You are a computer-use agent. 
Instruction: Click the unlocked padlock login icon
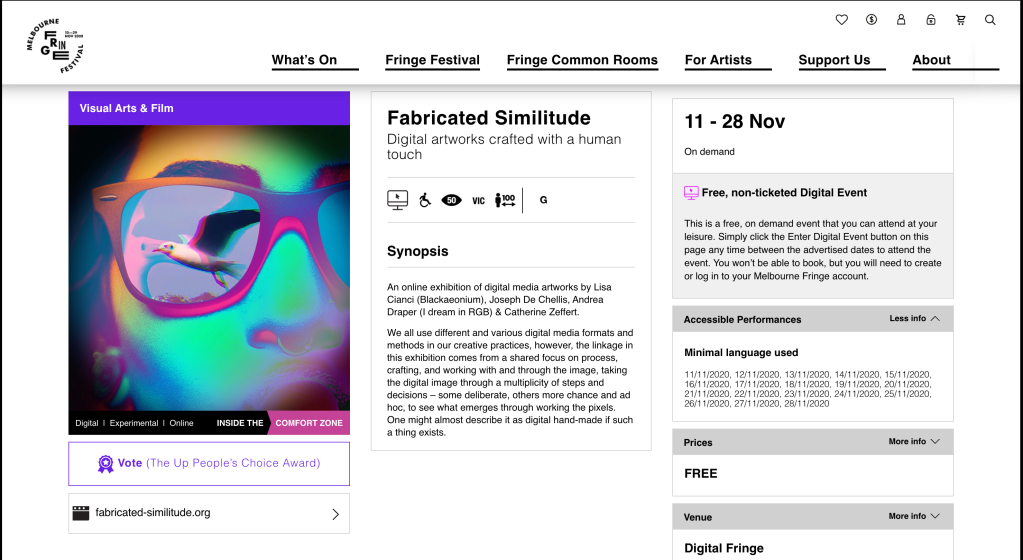click(x=931, y=20)
